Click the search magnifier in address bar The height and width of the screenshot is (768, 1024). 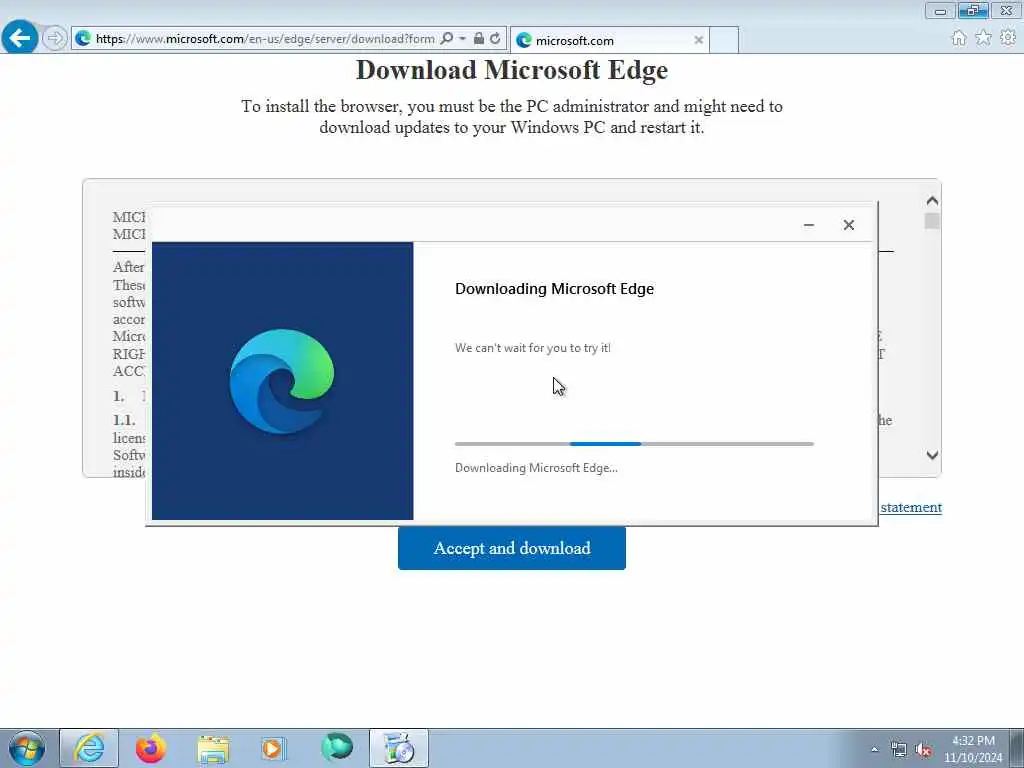tap(447, 39)
